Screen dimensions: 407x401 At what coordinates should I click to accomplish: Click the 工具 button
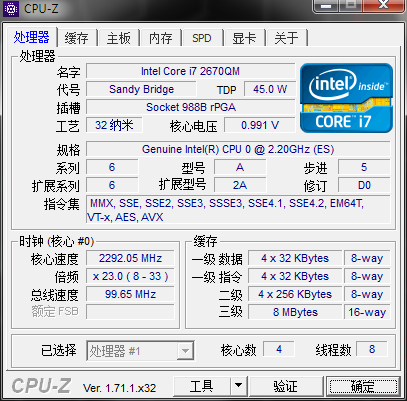tap(201, 386)
